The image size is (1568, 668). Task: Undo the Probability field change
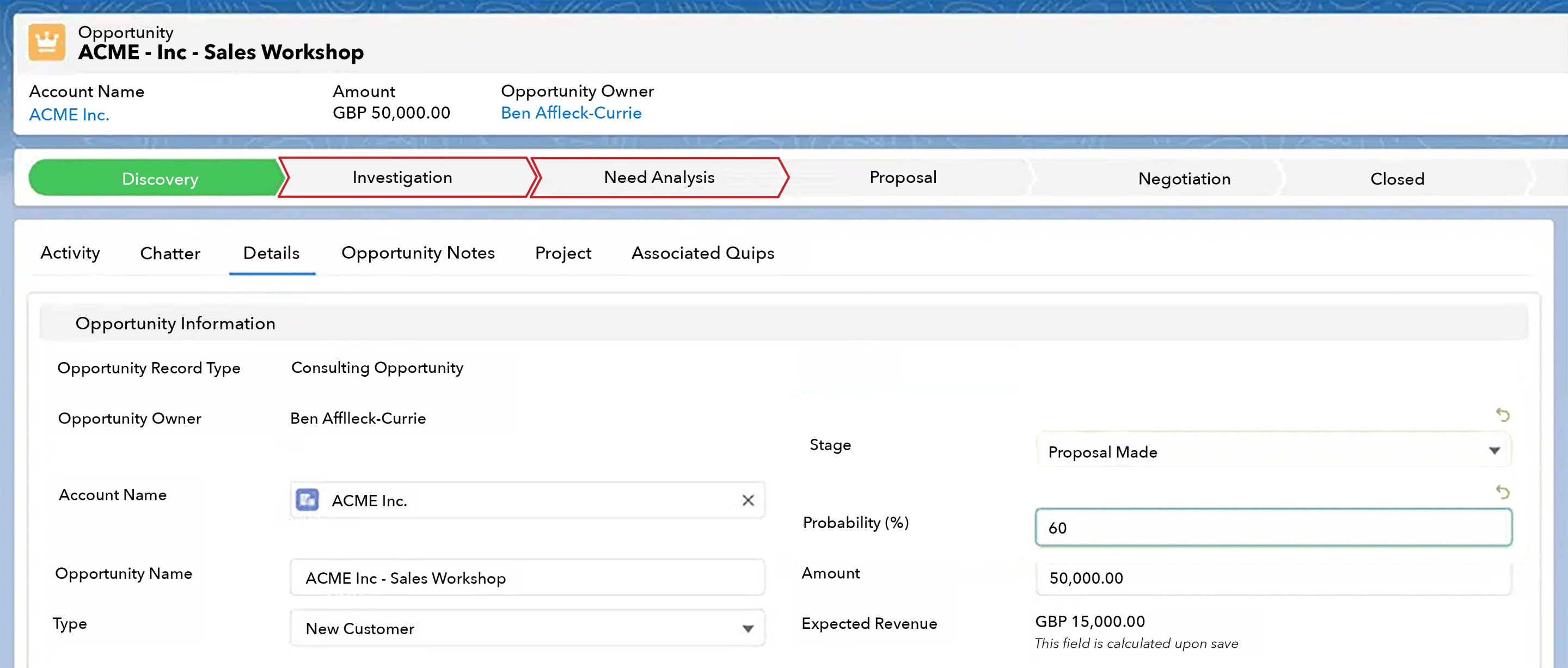(1502, 492)
